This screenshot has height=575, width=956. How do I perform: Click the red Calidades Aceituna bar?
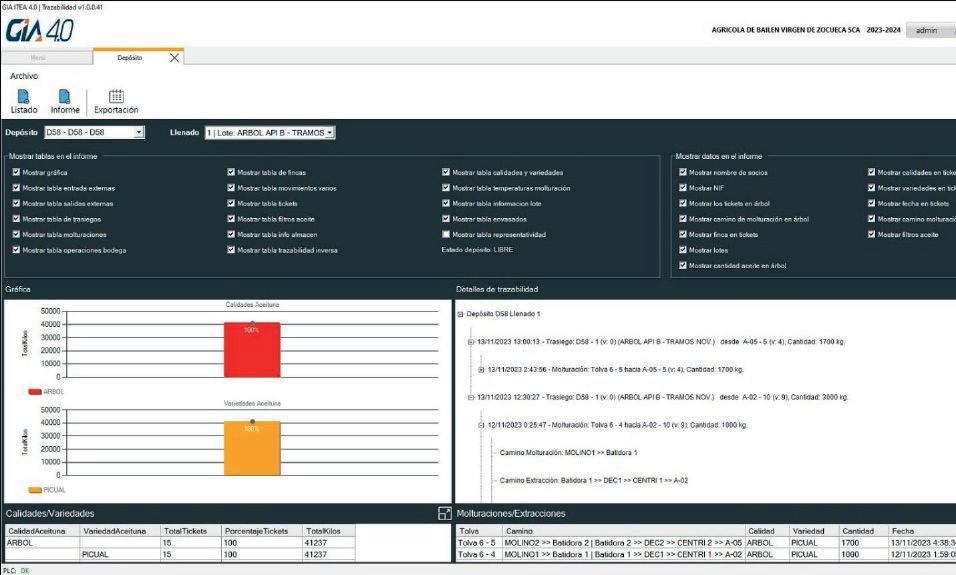click(252, 350)
